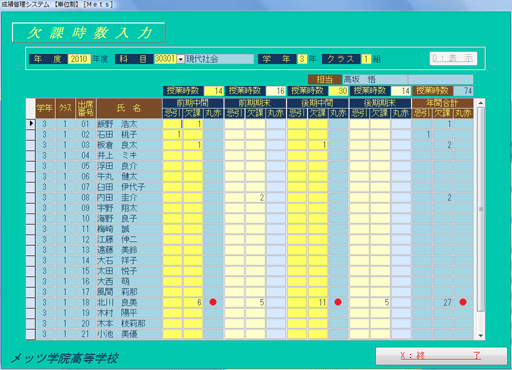Click the table's vertical scrollbar up arrow
This screenshot has width=512, height=370.
pyautogui.click(x=481, y=103)
